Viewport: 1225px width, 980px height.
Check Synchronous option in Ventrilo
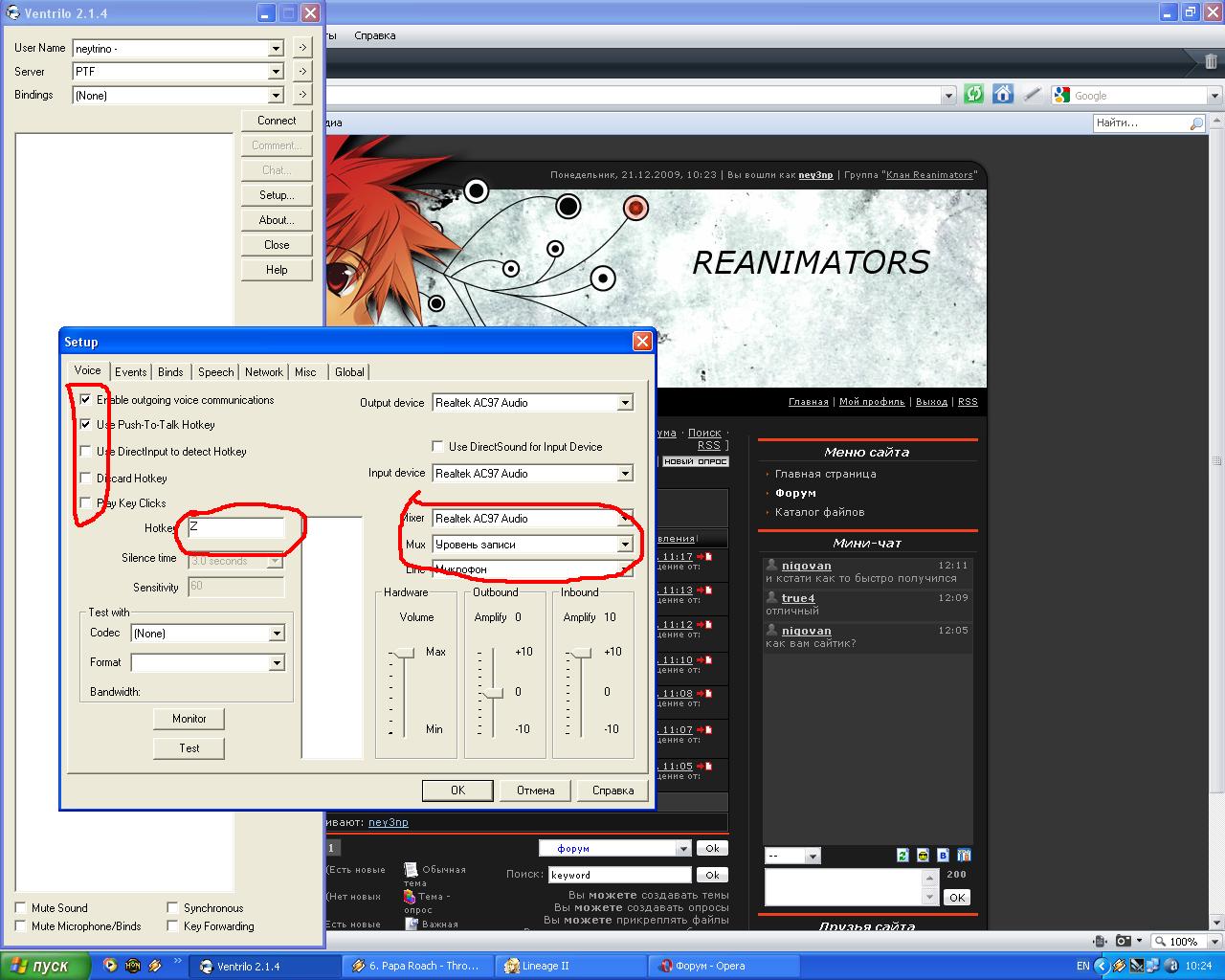172,907
